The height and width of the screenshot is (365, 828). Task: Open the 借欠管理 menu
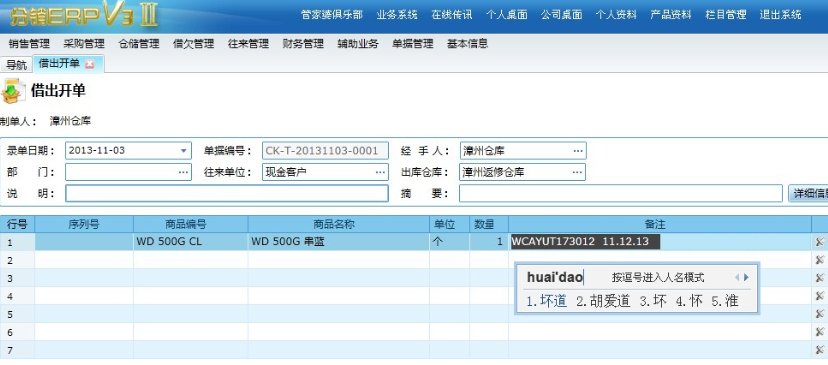pos(193,44)
